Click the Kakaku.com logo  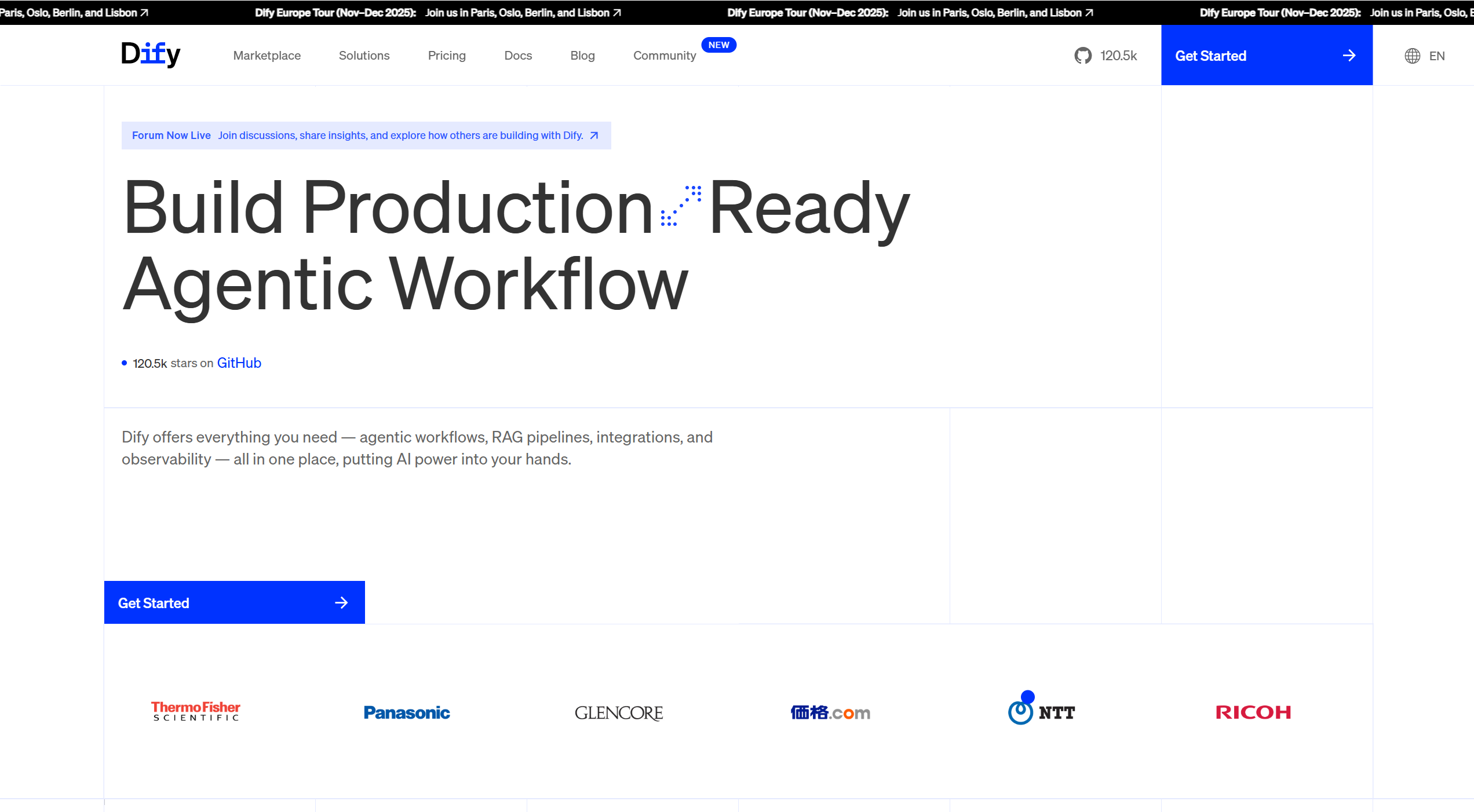pyautogui.click(x=830, y=712)
